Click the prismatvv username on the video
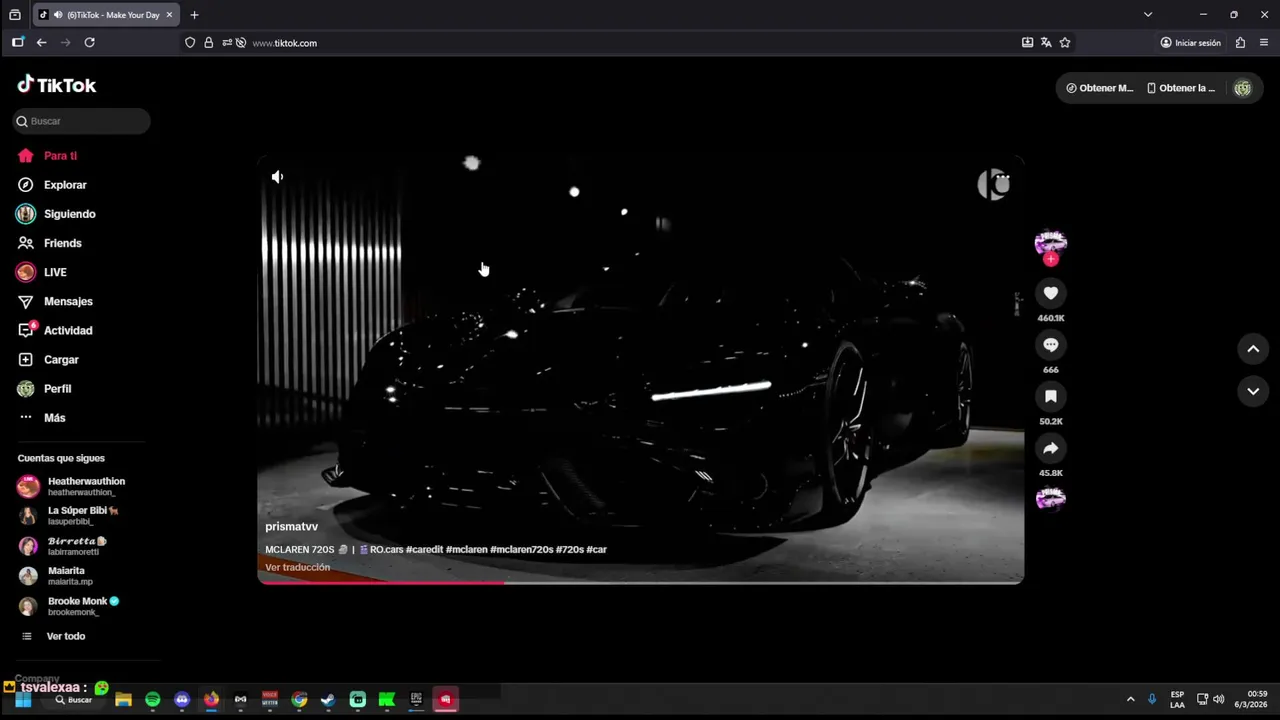This screenshot has width=1280, height=720. [291, 527]
